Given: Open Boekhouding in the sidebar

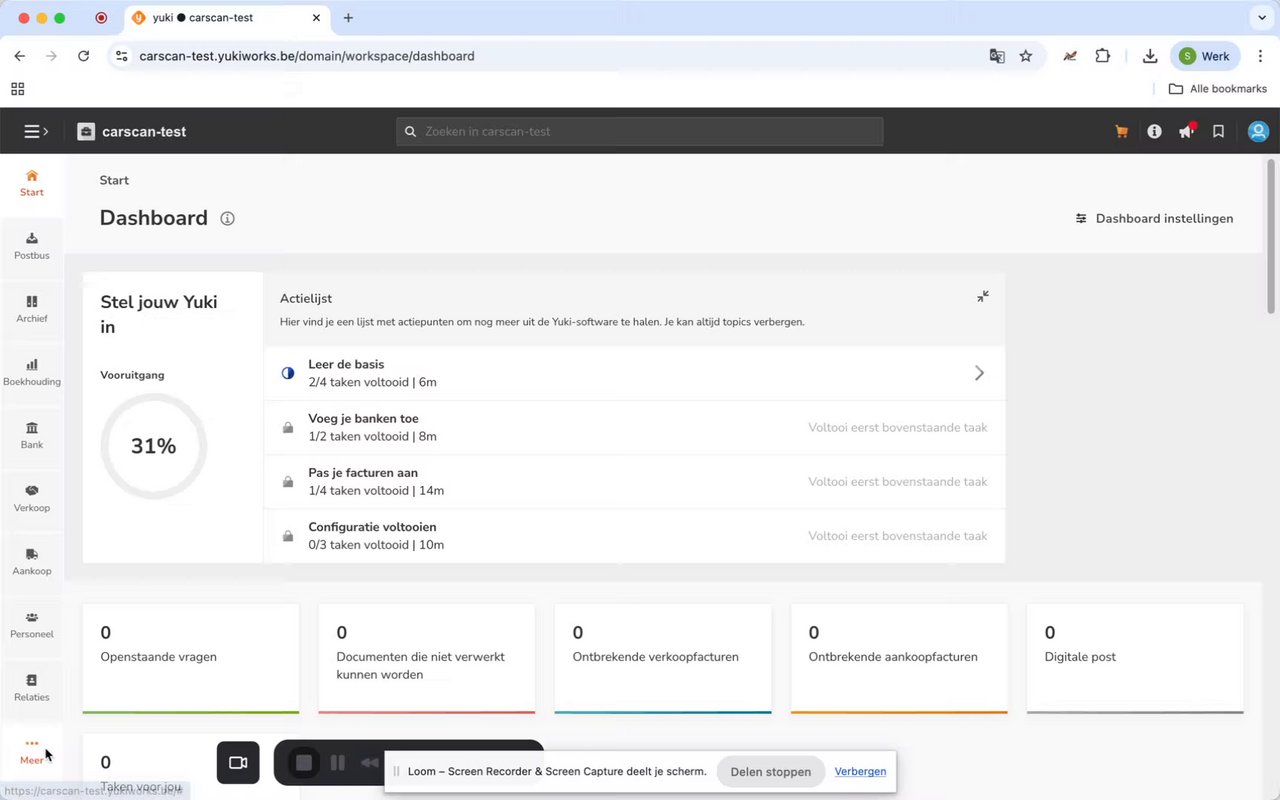Looking at the screenshot, I should (x=32, y=371).
